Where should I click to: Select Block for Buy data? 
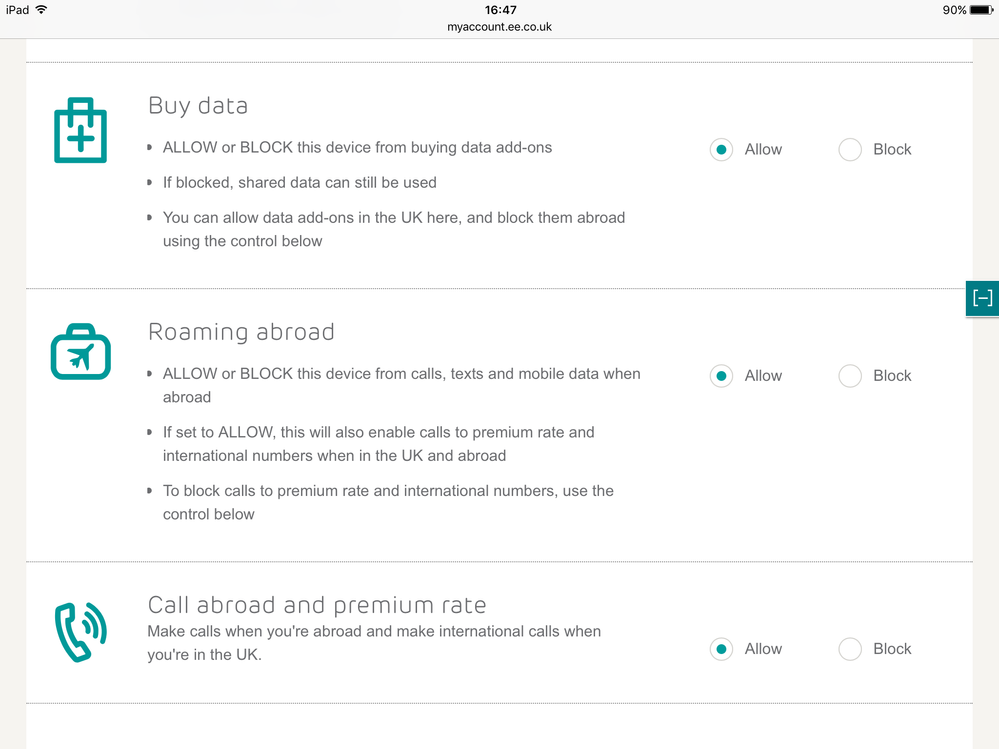[x=850, y=150]
